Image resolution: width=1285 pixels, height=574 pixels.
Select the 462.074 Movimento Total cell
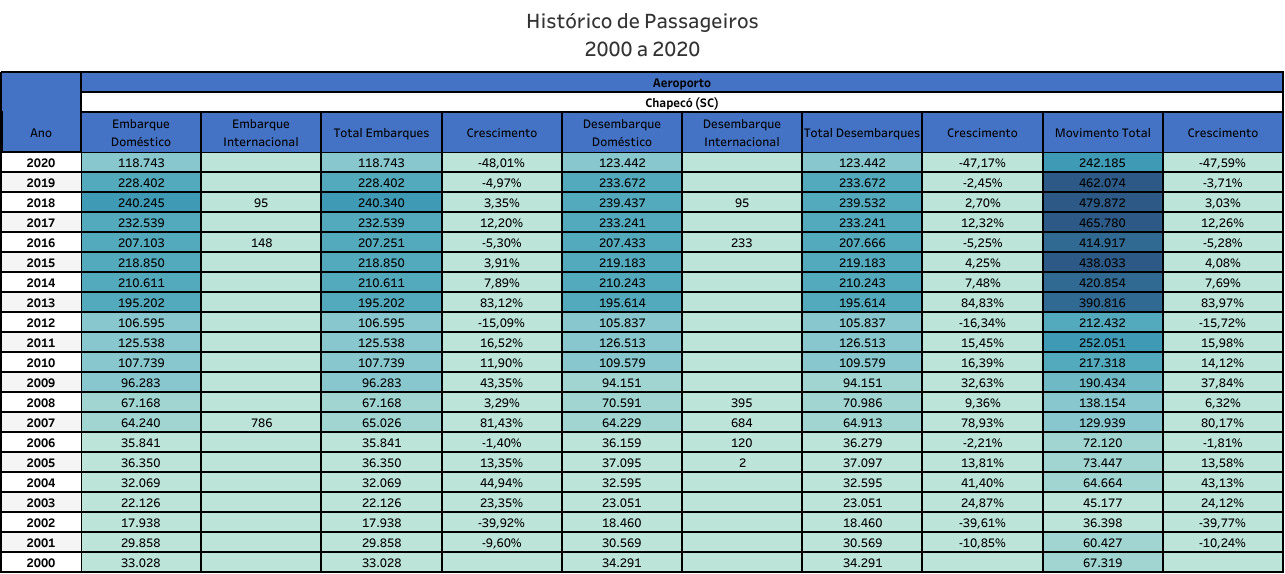coord(1102,183)
